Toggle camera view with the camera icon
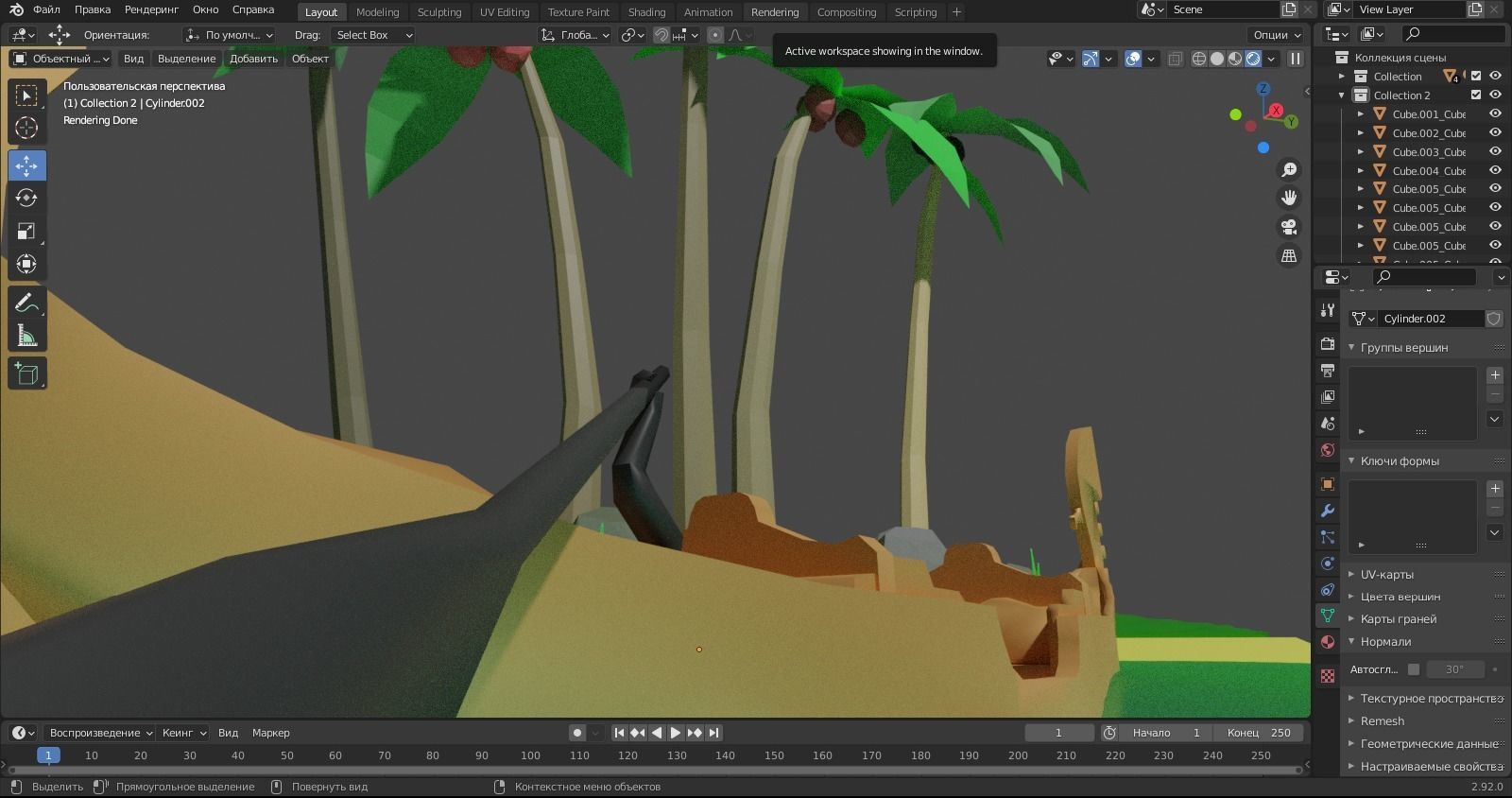The height and width of the screenshot is (798, 1512). [x=1289, y=227]
